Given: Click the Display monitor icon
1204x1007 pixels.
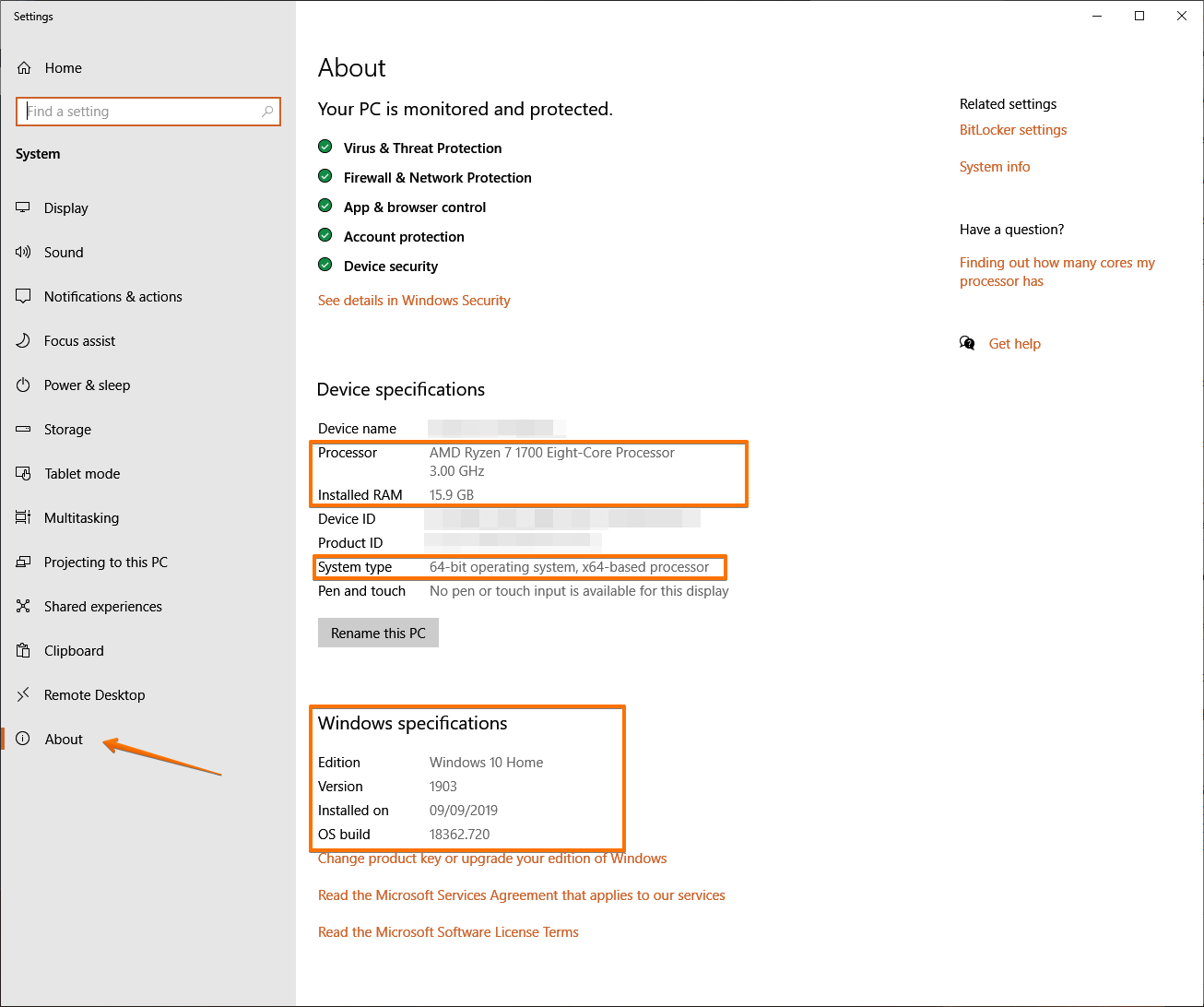Looking at the screenshot, I should pos(23,208).
